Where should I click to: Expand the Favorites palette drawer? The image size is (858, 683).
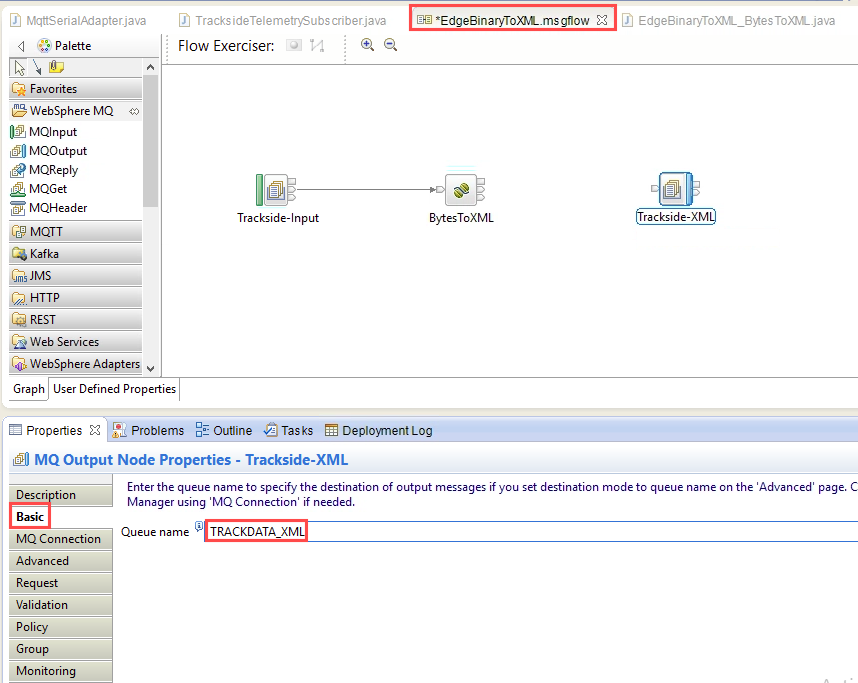point(76,89)
